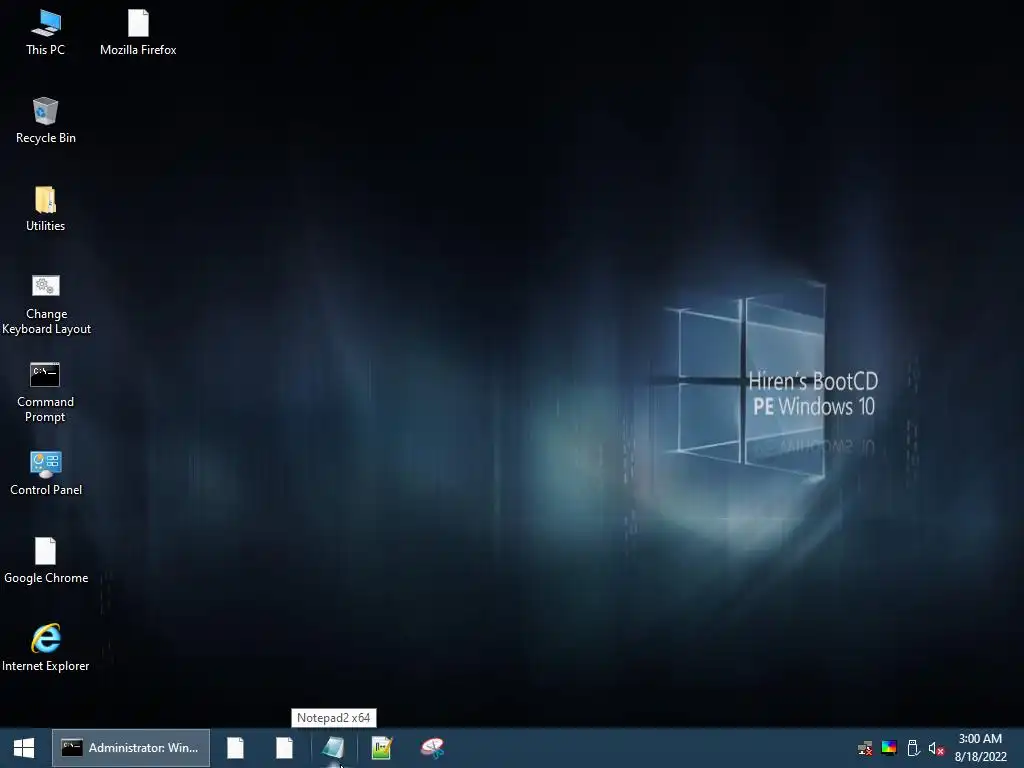Open the Windows Start menu
The height and width of the screenshot is (768, 1024).
[24, 748]
